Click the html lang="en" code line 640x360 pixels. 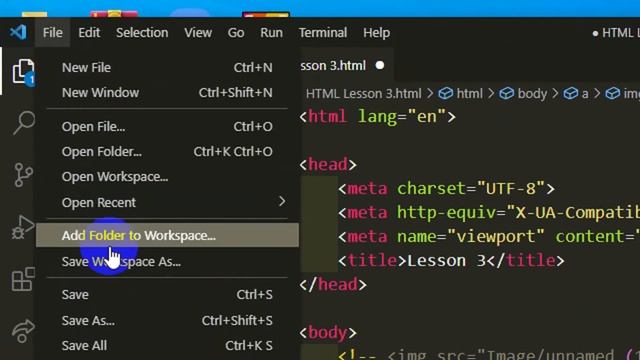coord(378,117)
